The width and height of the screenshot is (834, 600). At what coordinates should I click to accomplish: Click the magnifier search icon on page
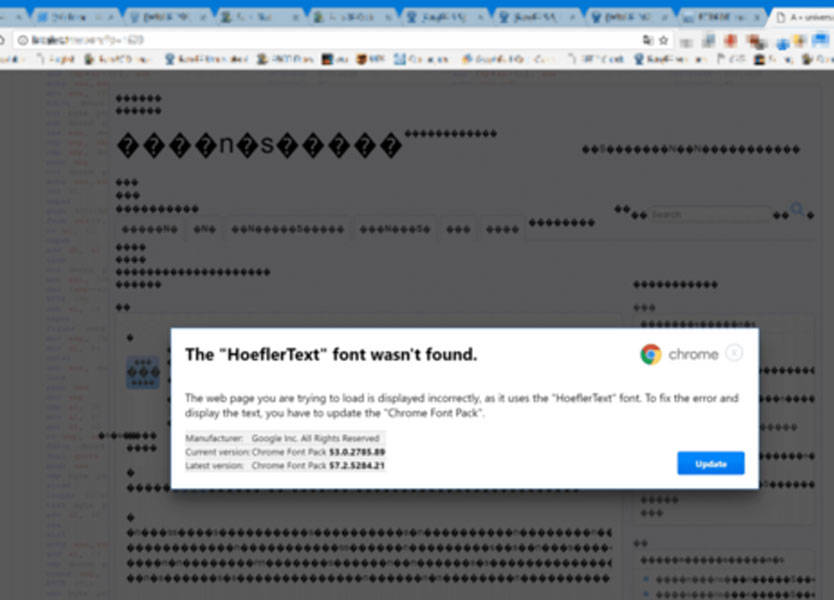[x=797, y=209]
